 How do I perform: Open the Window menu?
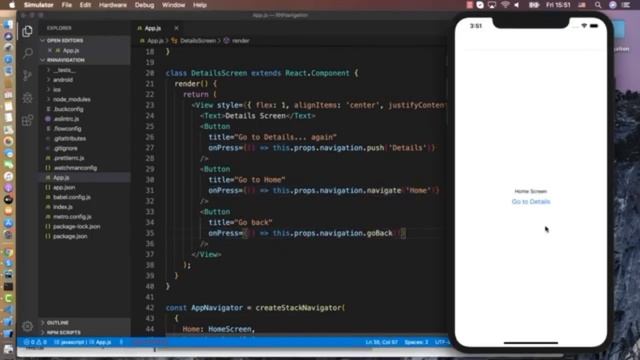click(173, 5)
